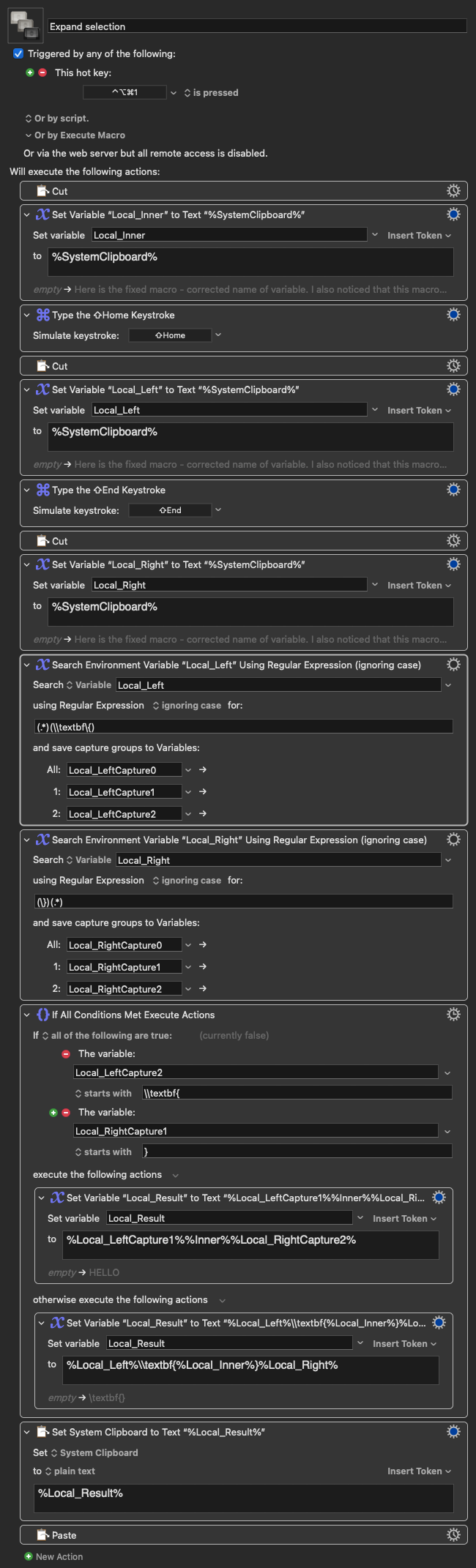Open Insert Token menu in Set System Clipboard action
Screen dimensions: 476x1568
pos(419,1471)
